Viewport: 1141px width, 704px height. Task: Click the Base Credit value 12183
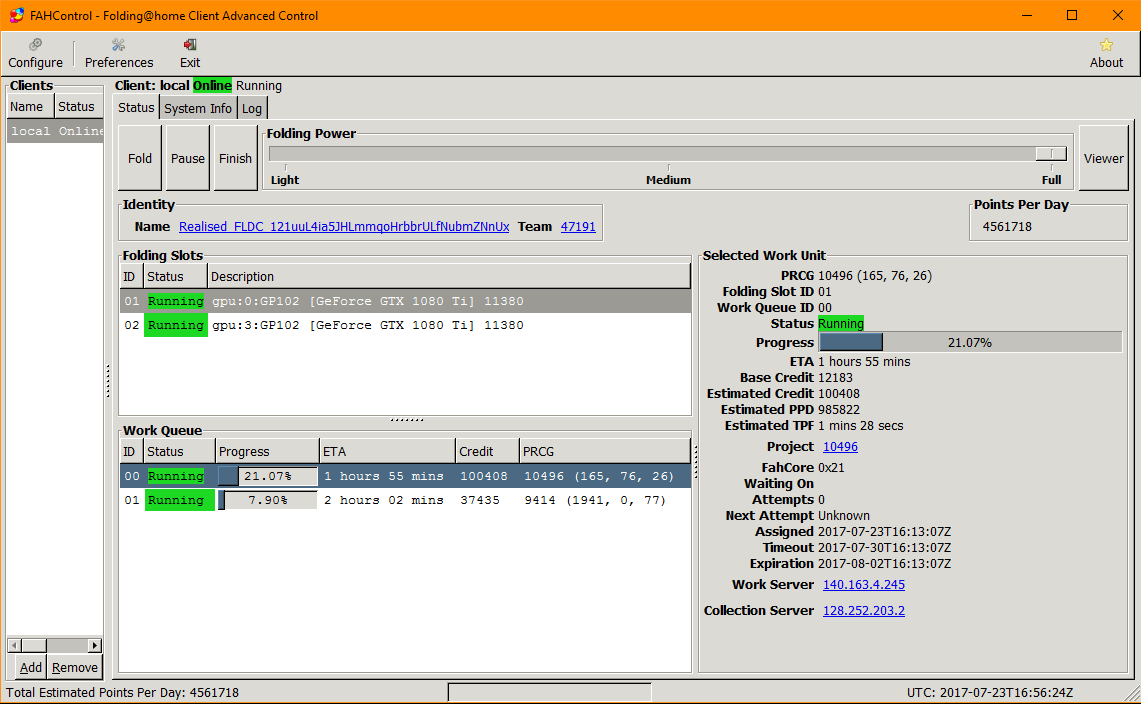pos(835,377)
